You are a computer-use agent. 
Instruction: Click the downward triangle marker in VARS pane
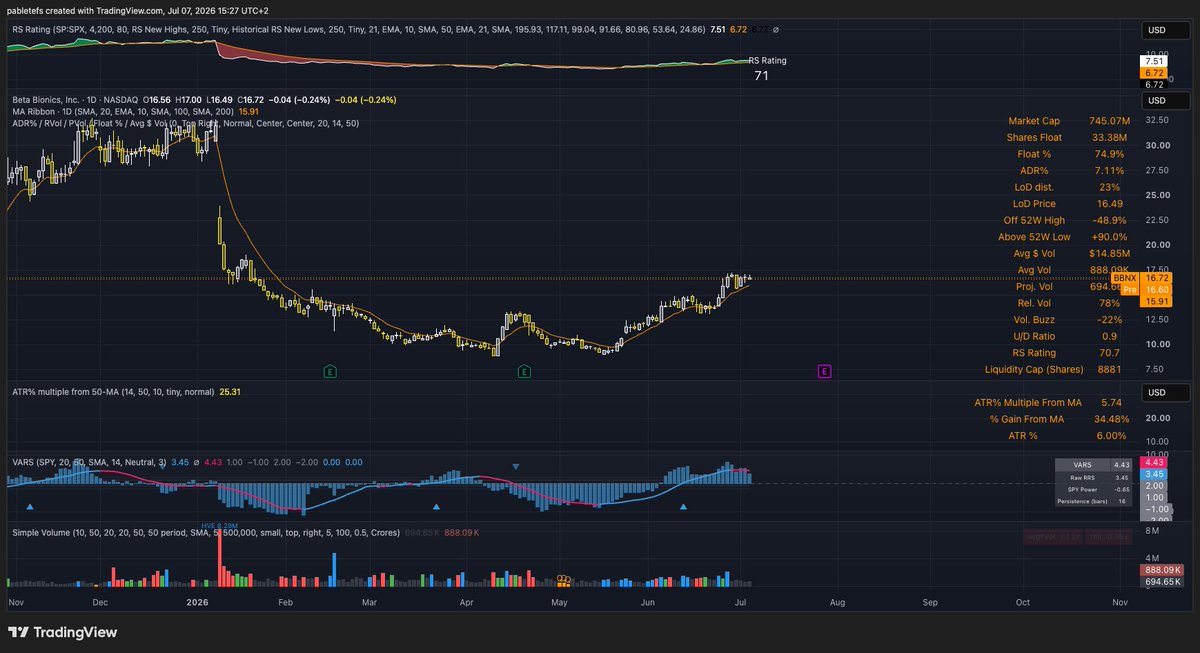click(x=516, y=466)
